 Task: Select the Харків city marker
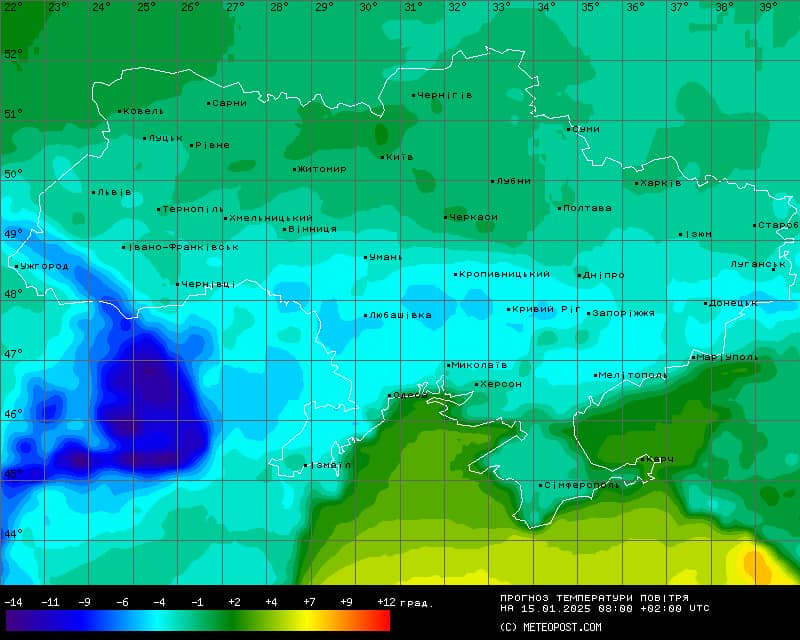(x=637, y=183)
